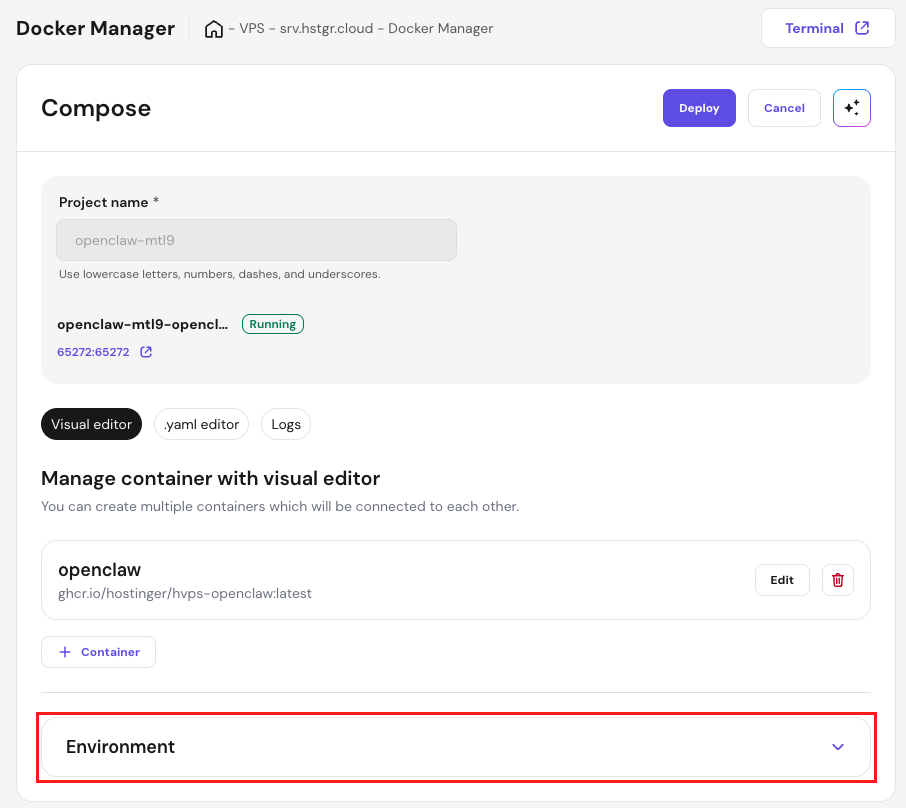
Task: Click the Project name input field
Action: [x=256, y=240]
